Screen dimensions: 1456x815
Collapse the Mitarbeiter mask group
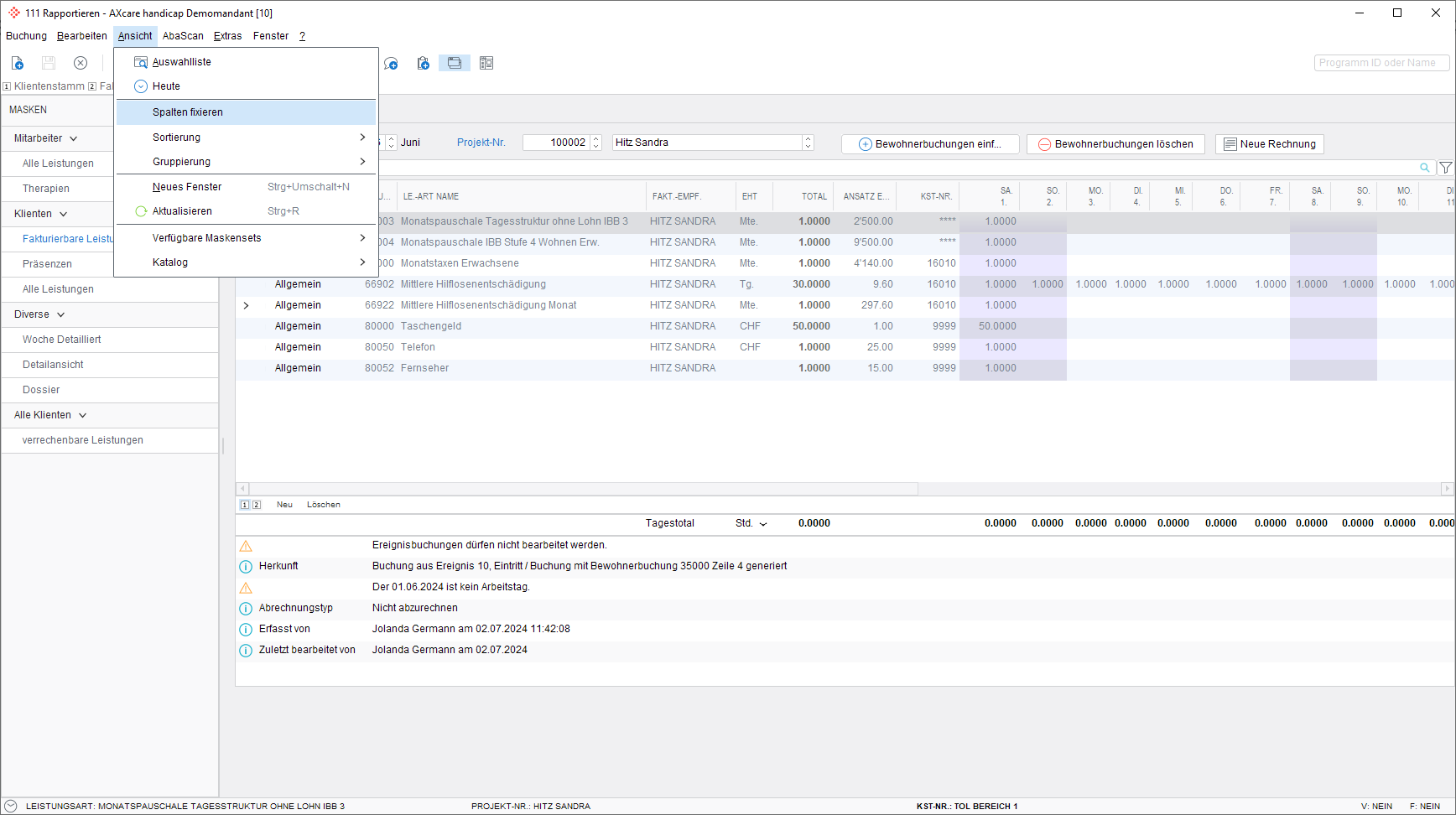[x=74, y=138]
